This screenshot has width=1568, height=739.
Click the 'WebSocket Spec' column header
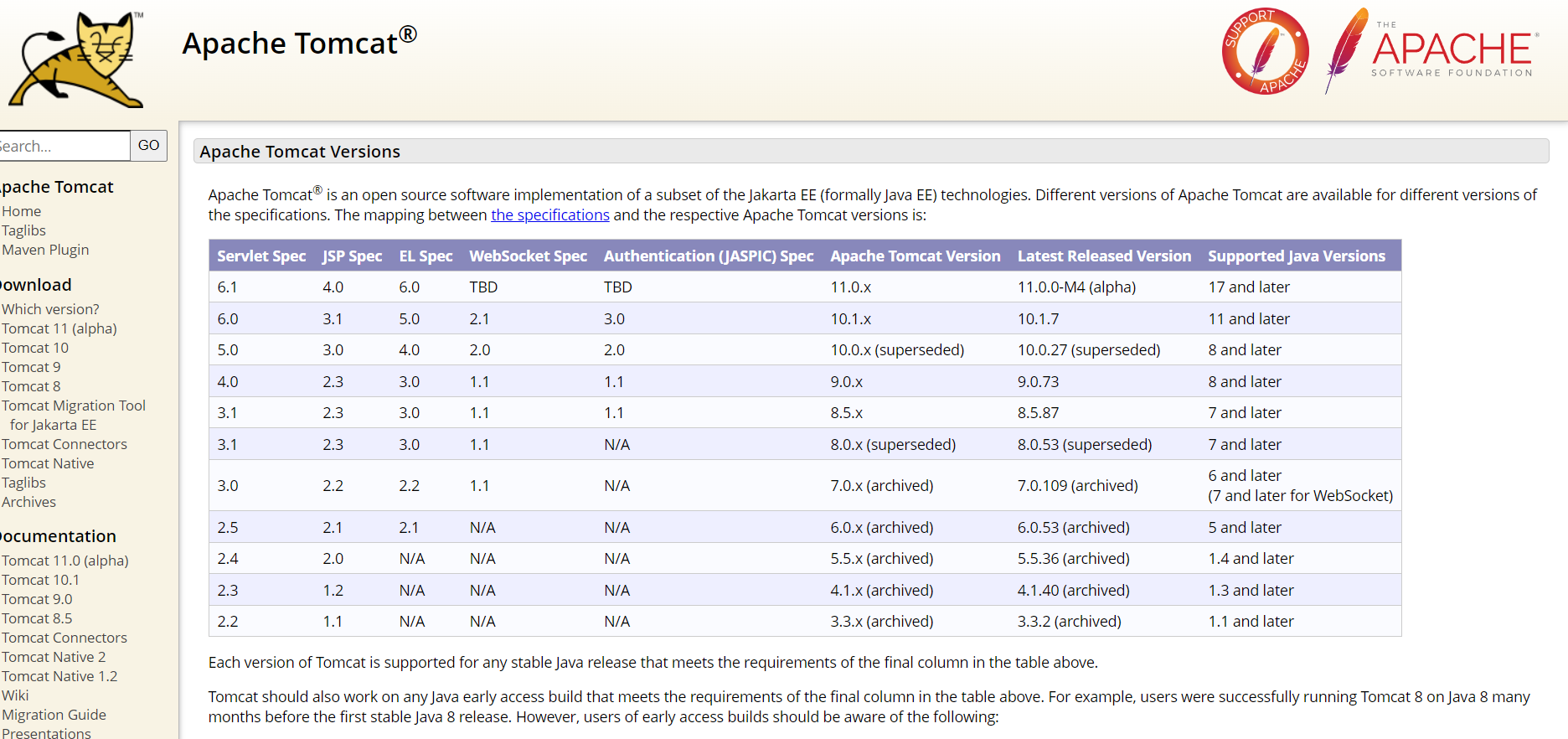pos(528,256)
